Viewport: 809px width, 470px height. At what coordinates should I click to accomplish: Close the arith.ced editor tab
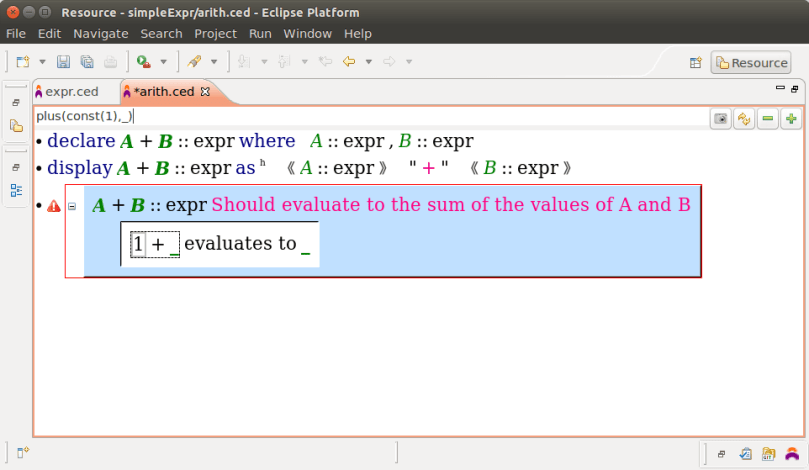[x=206, y=92]
